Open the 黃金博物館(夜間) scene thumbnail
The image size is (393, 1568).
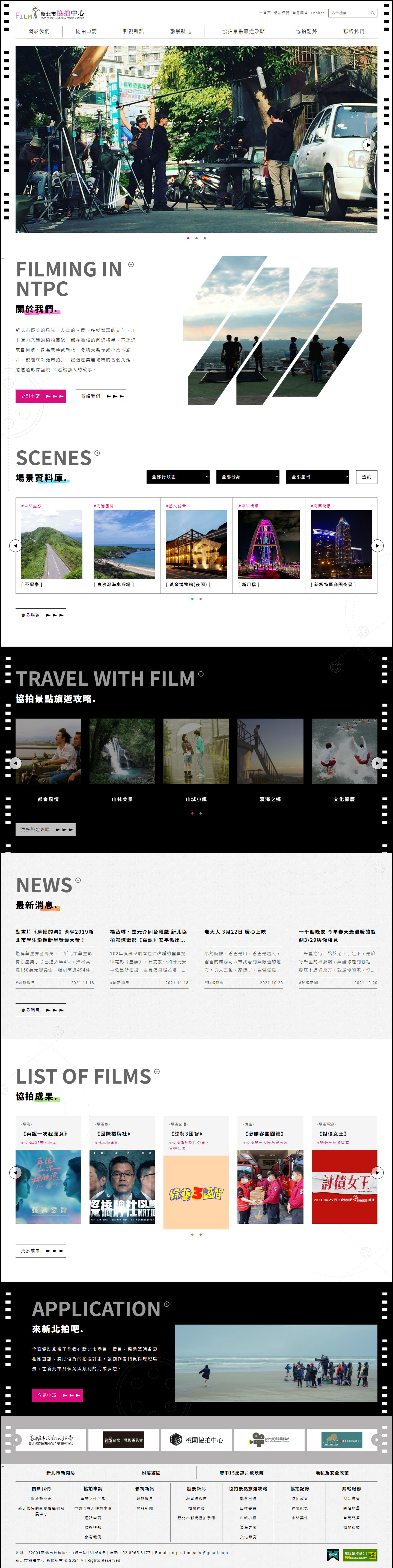tap(196, 545)
